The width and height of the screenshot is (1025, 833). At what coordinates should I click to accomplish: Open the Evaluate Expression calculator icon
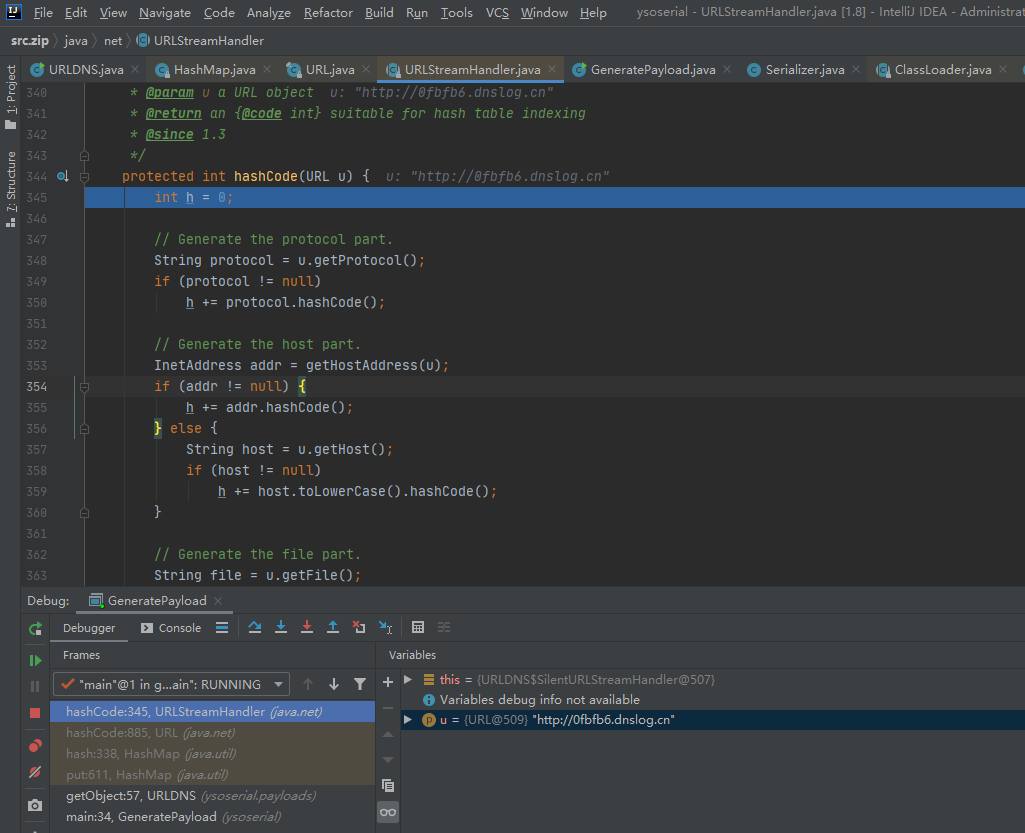[x=418, y=627]
